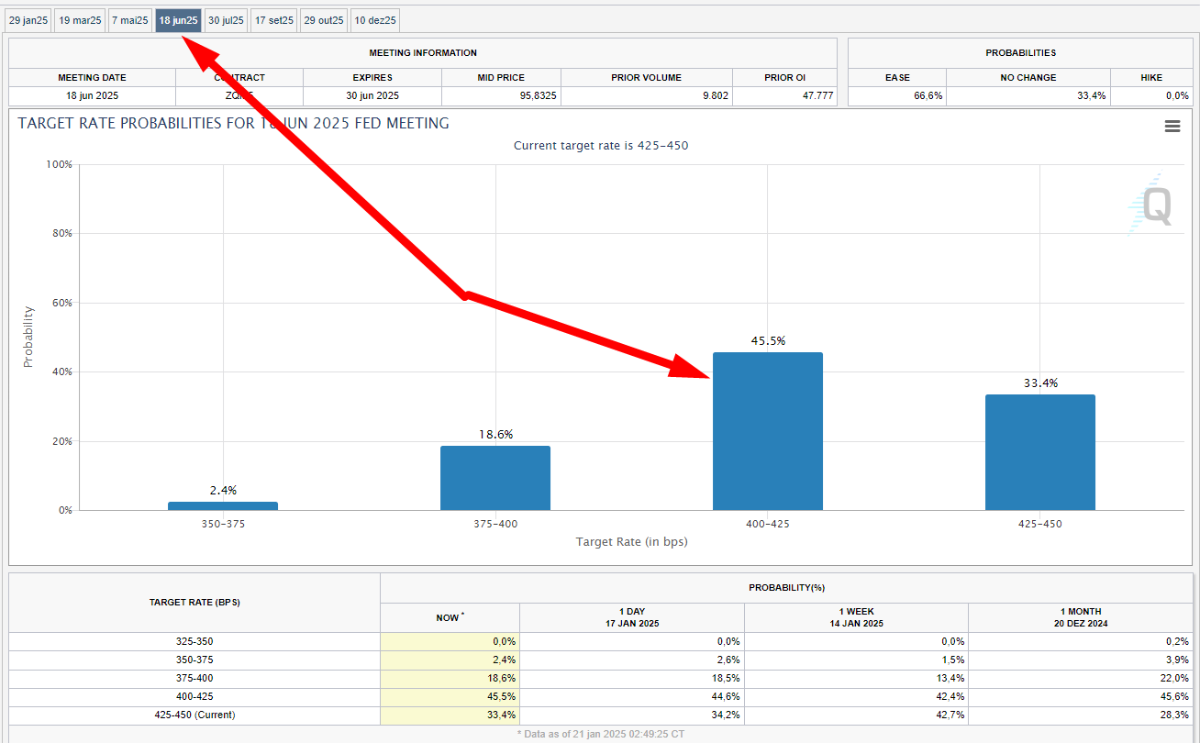Click the 45.5% bar for 400-425

(x=767, y=431)
